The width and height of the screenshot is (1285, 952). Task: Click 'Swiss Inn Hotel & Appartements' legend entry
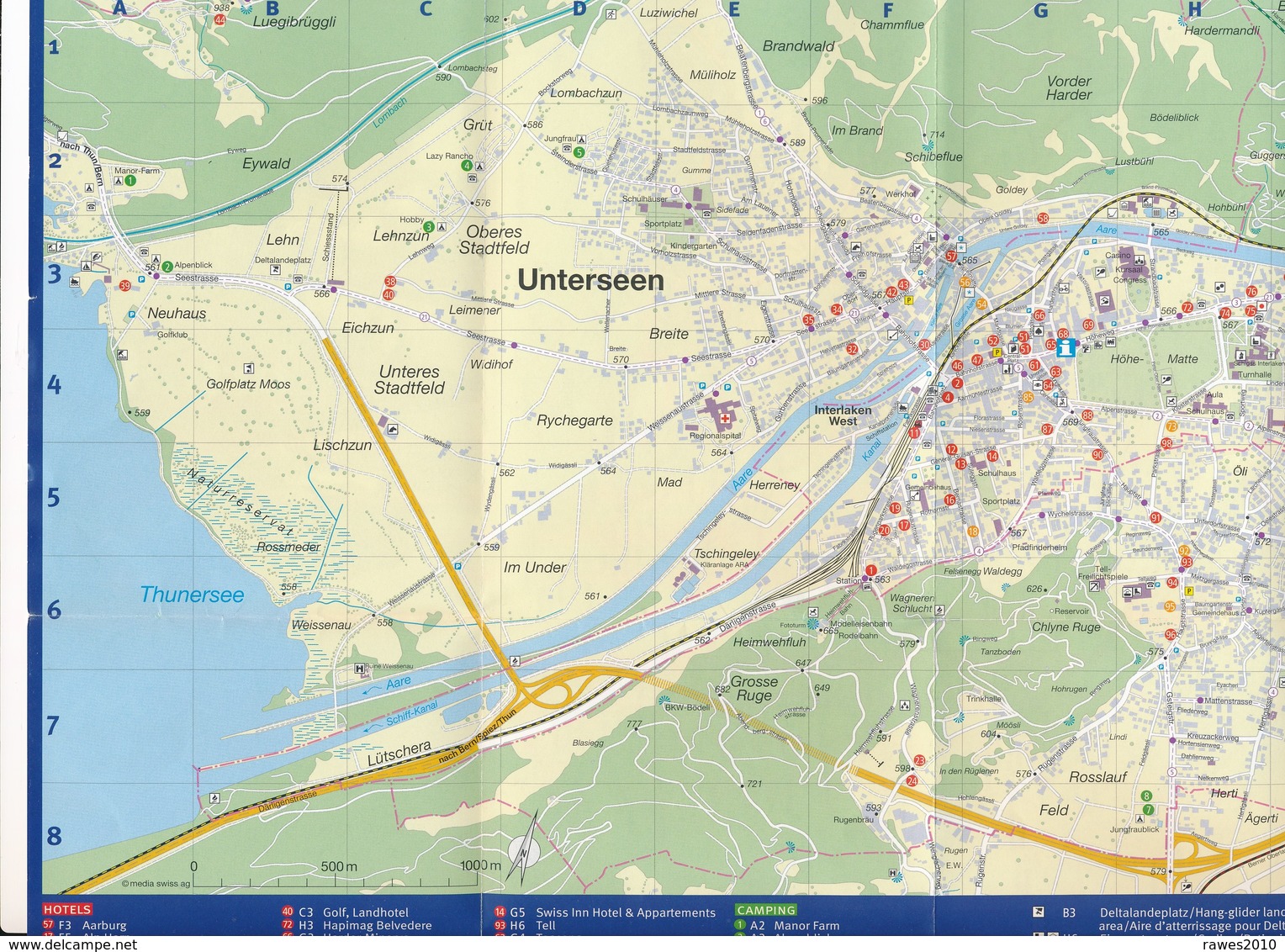tap(626, 912)
